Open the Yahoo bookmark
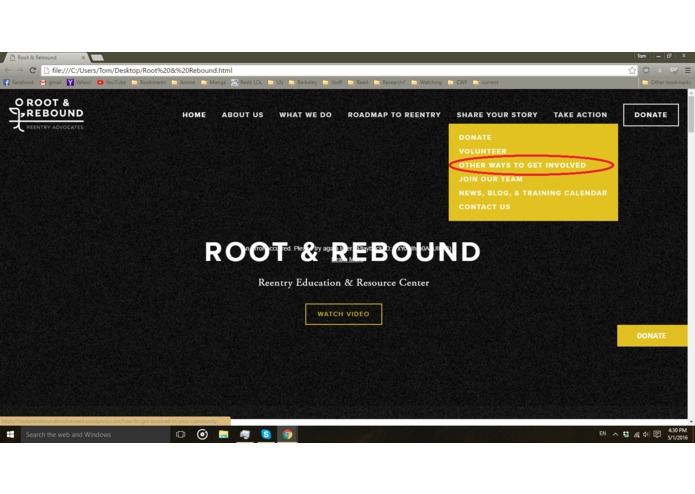The width and height of the screenshot is (695, 494). click(79, 82)
